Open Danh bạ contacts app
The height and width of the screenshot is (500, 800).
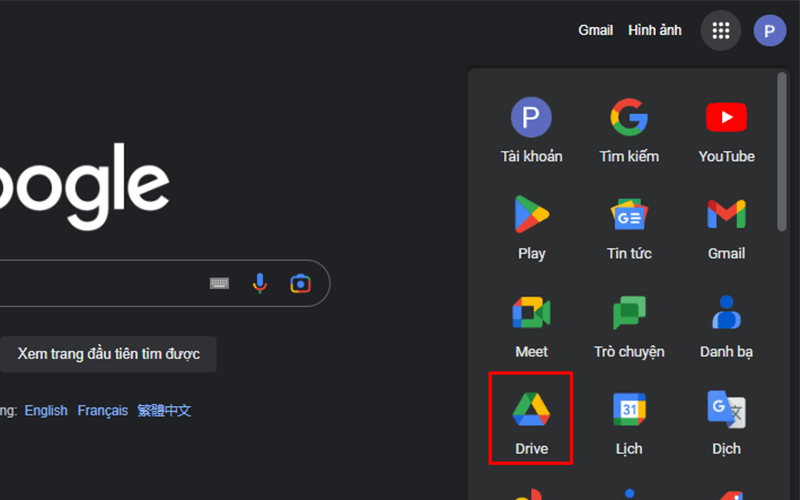coord(727,326)
